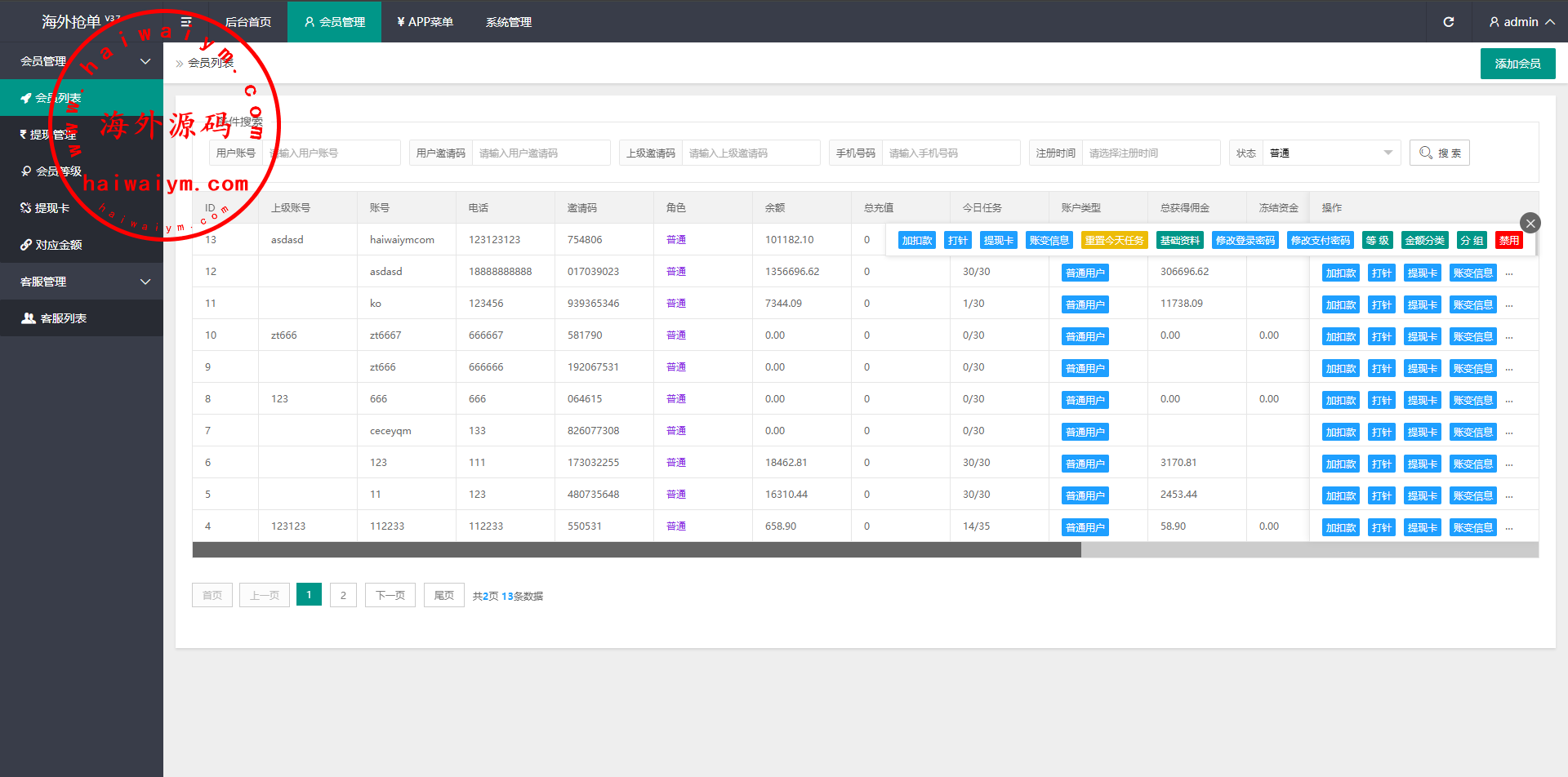
Task: Focus the 手机号码 input field
Action: click(950, 153)
